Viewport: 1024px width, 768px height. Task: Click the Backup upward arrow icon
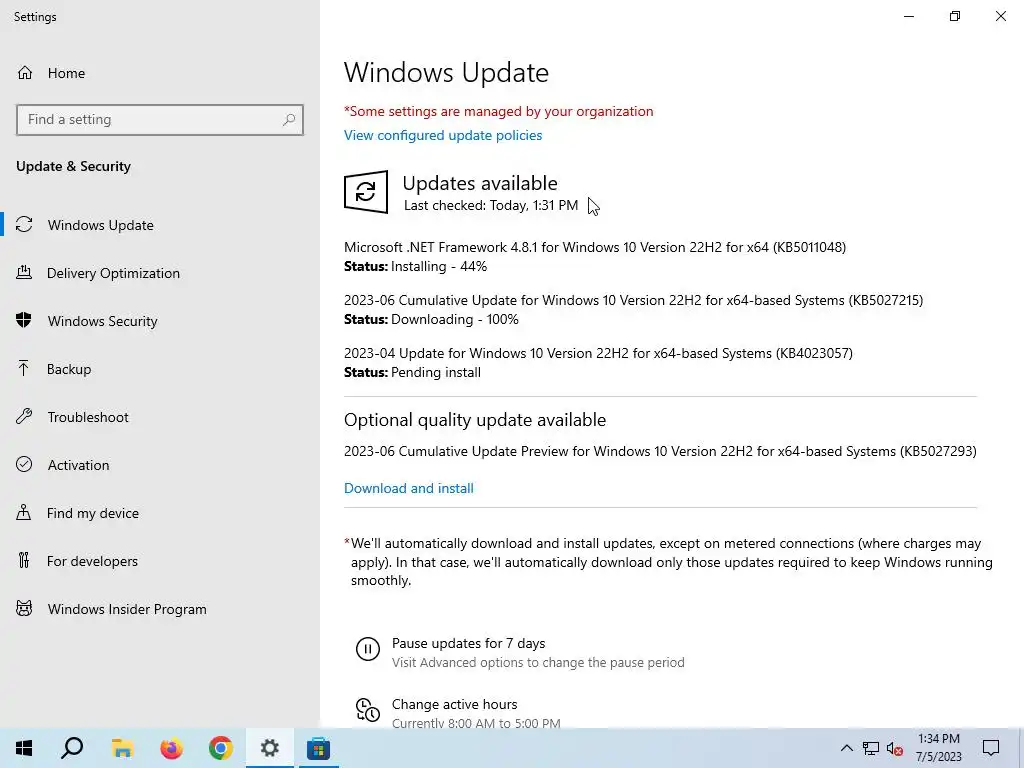24,368
